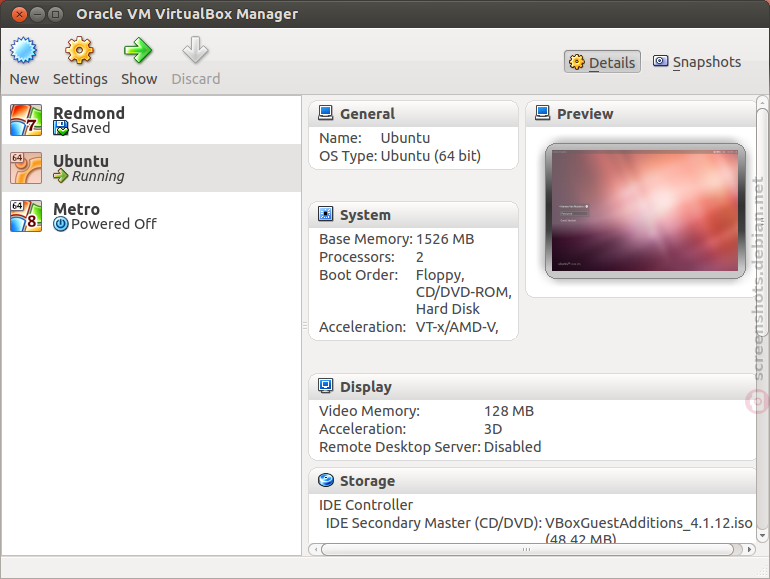Viewport: 770px width, 579px height.
Task: Click the New toolbar label
Action: [24, 79]
